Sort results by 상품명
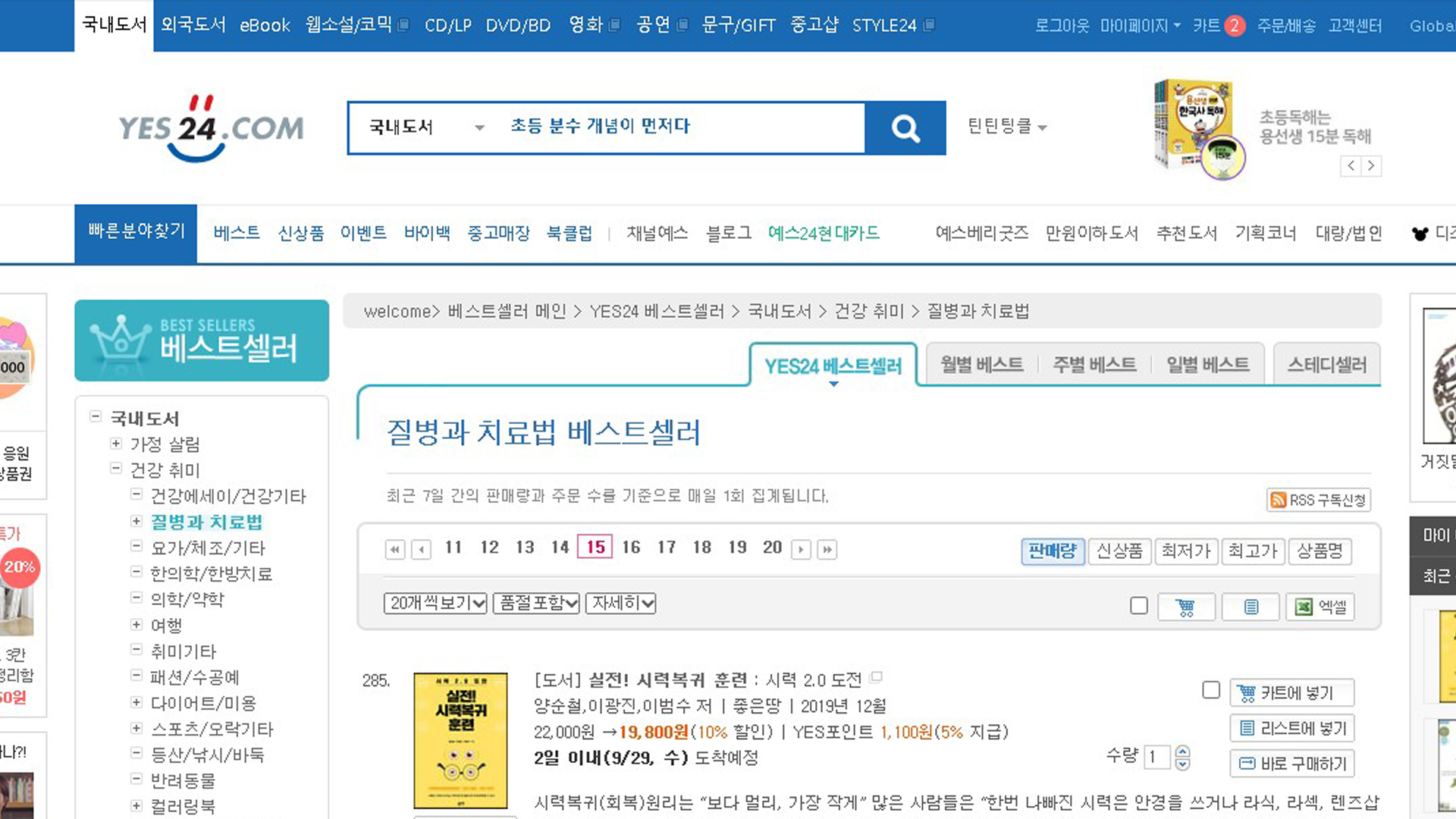This screenshot has height=819, width=1456. point(1320,551)
